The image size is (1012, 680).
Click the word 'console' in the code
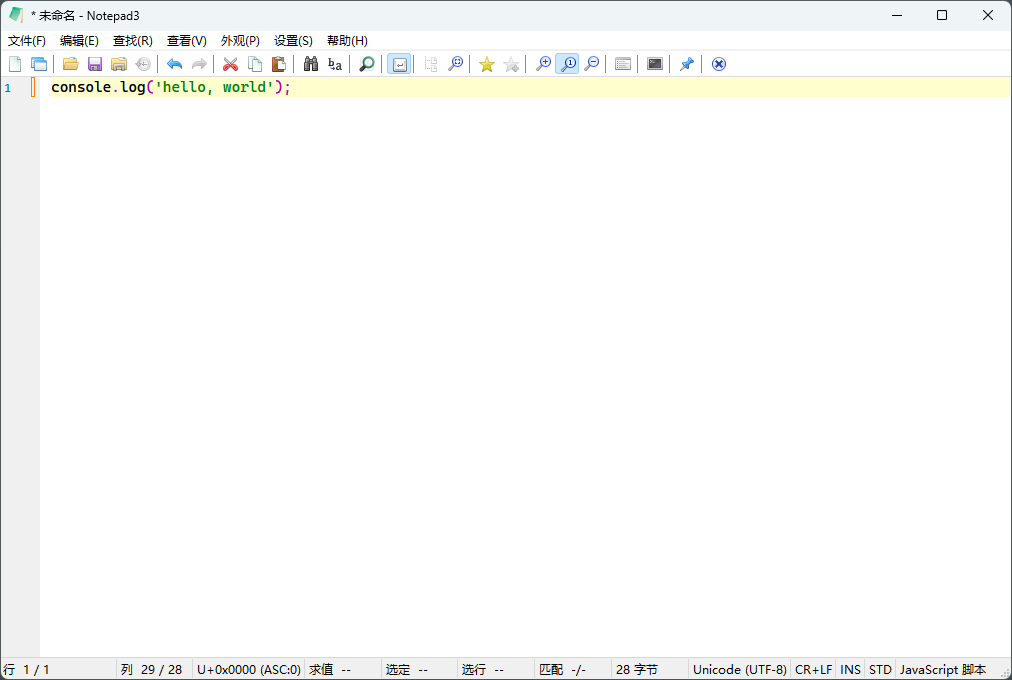pos(81,87)
